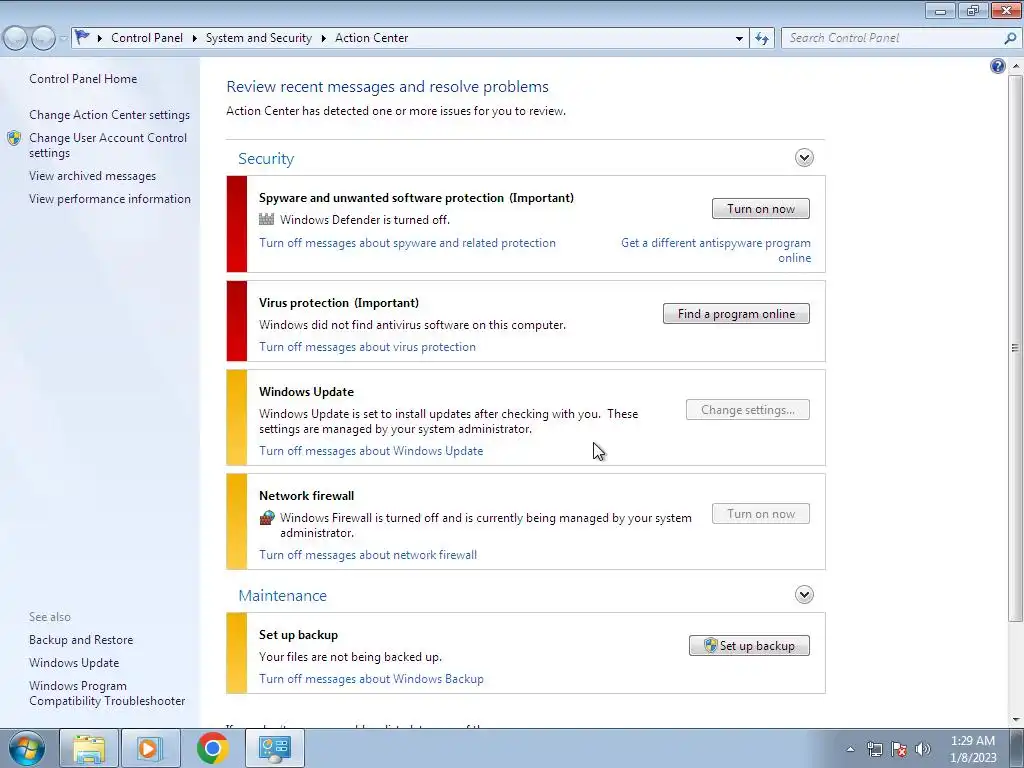
Task: Click the scrollbar up arrow
Action: (x=1015, y=66)
